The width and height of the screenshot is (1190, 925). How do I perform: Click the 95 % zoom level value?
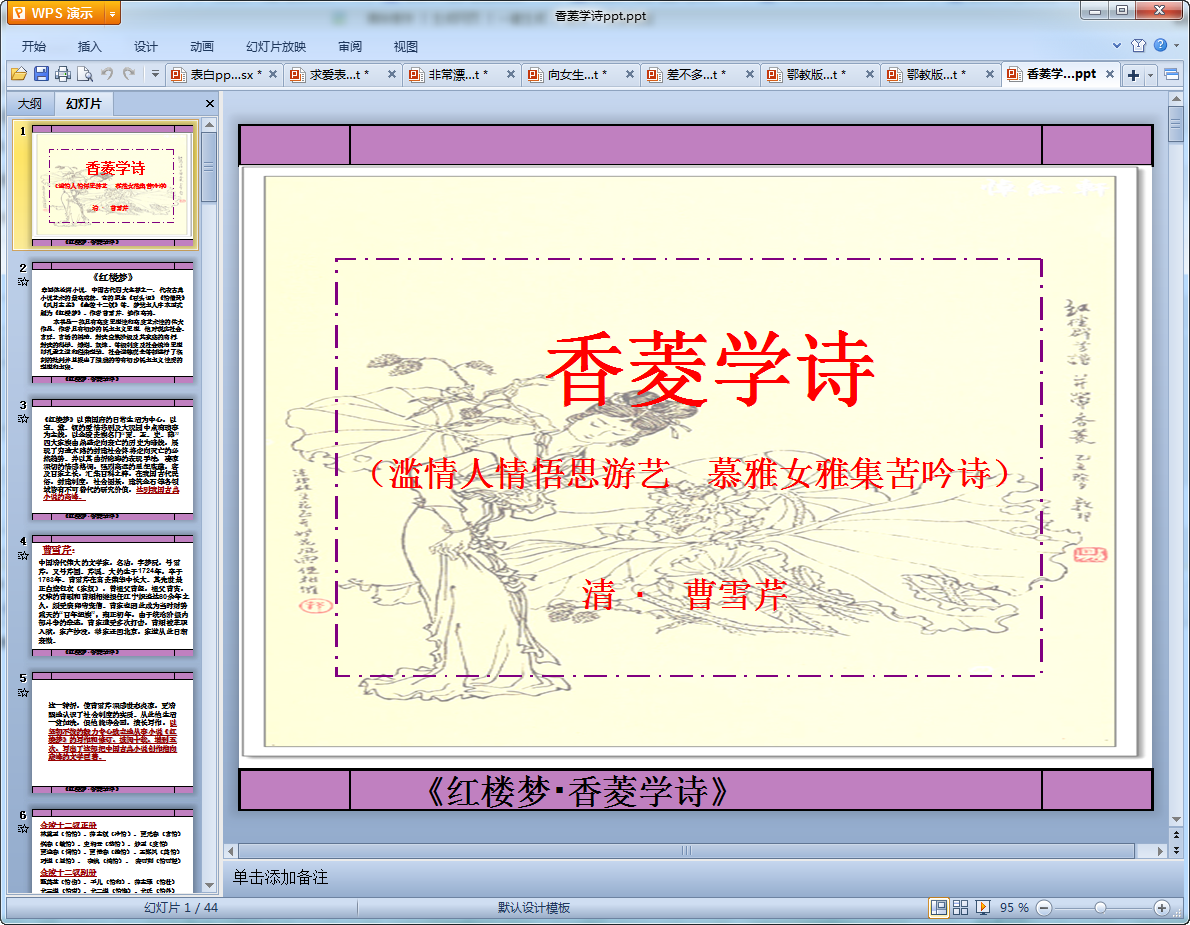[x=1014, y=908]
